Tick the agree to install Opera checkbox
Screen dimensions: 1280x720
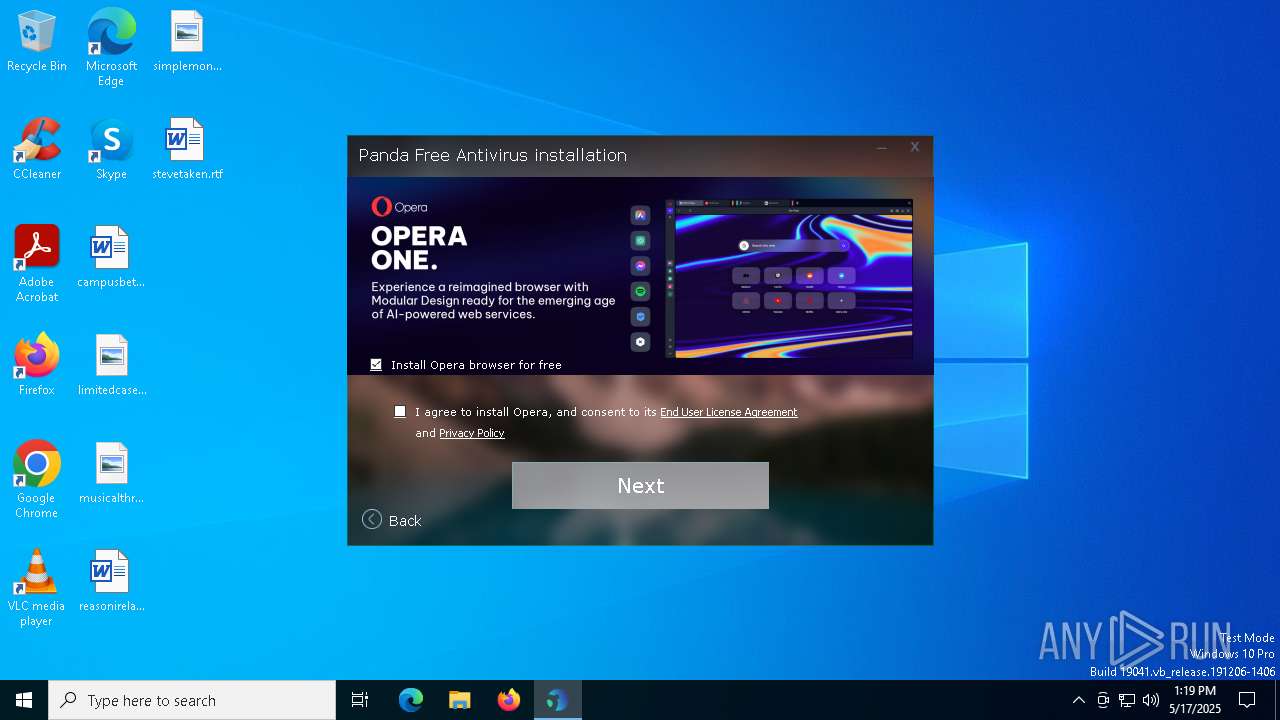coord(400,411)
